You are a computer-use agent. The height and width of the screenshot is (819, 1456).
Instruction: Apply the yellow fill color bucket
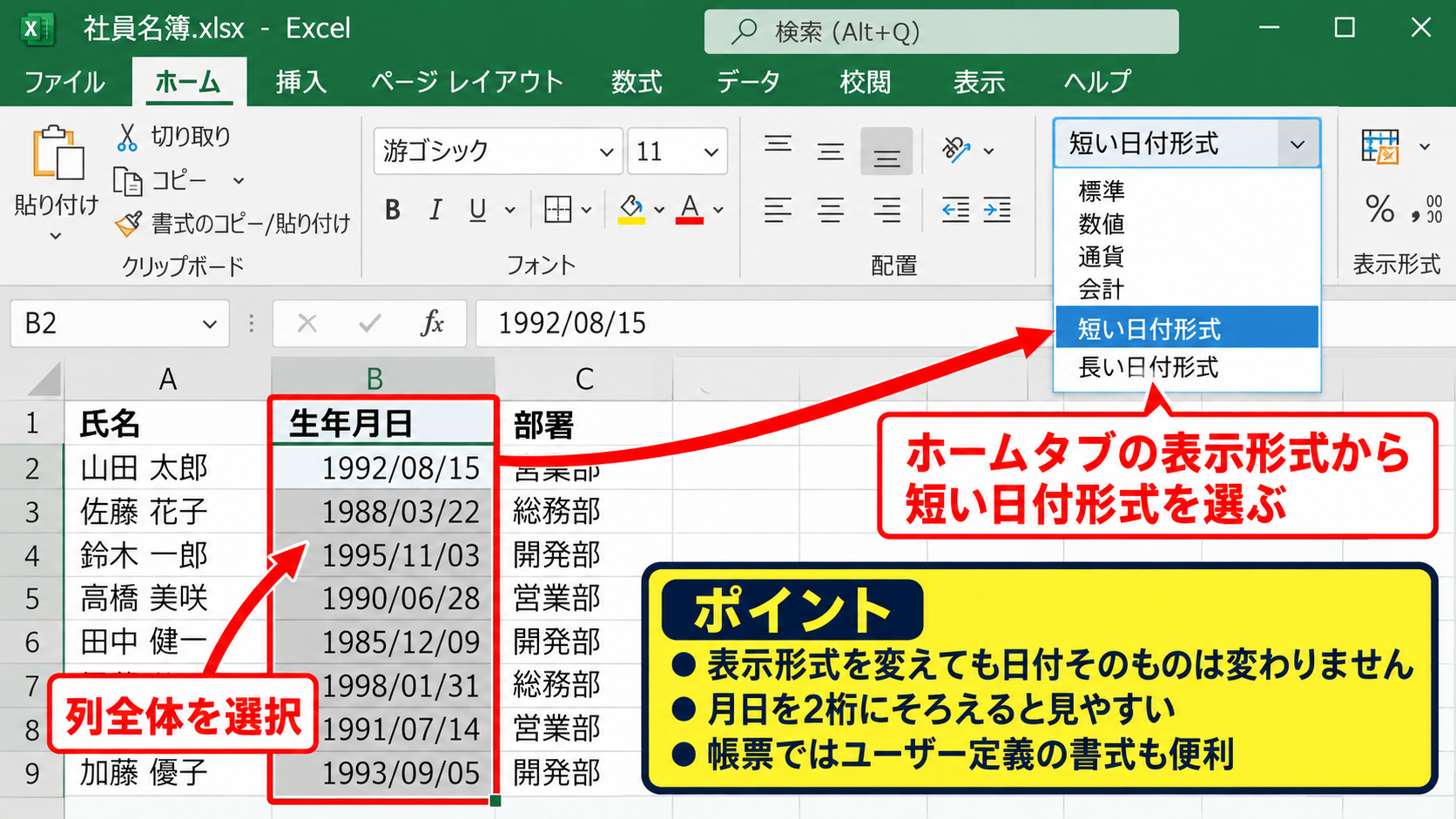[631, 210]
